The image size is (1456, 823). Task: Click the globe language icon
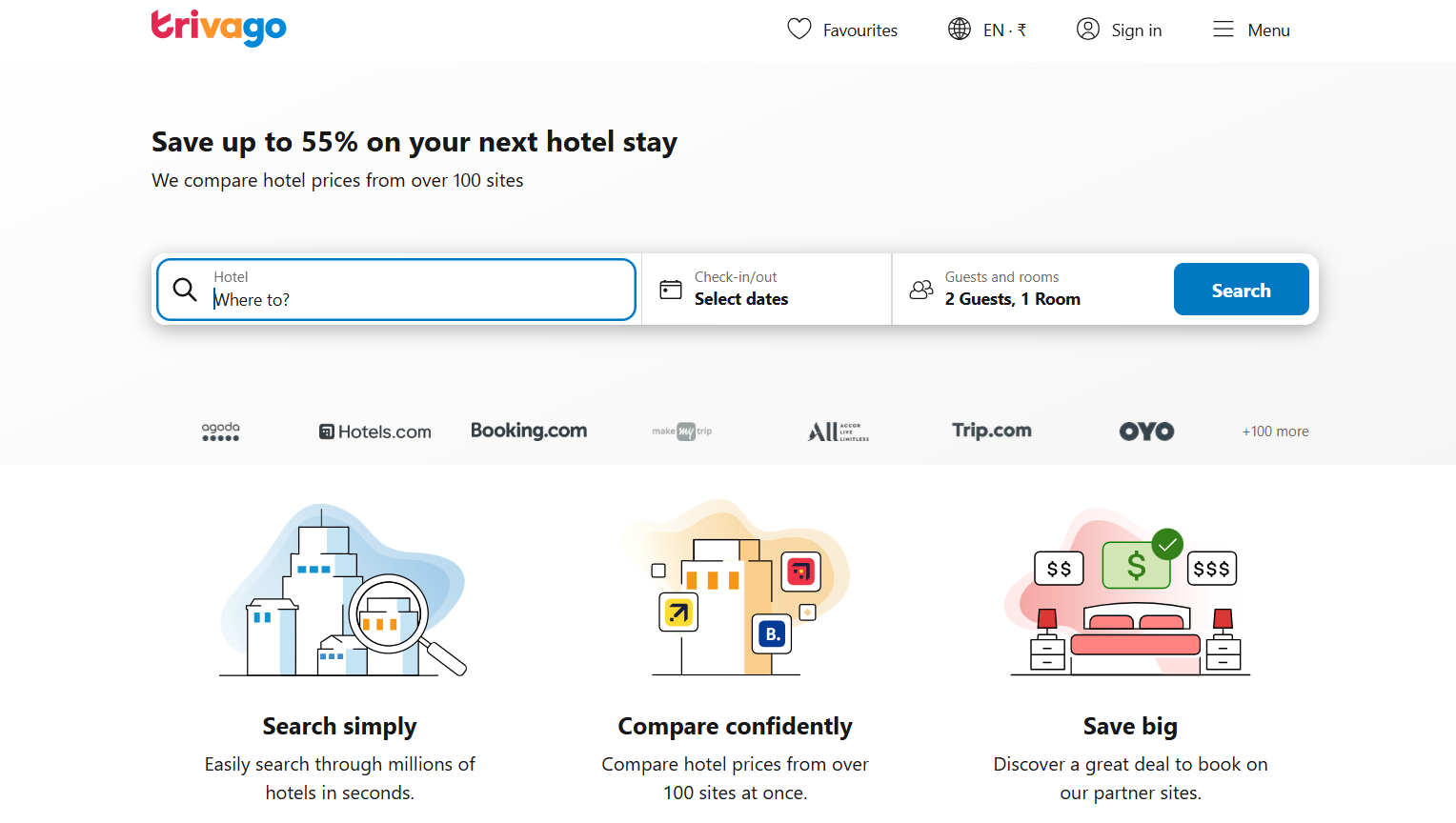[959, 30]
